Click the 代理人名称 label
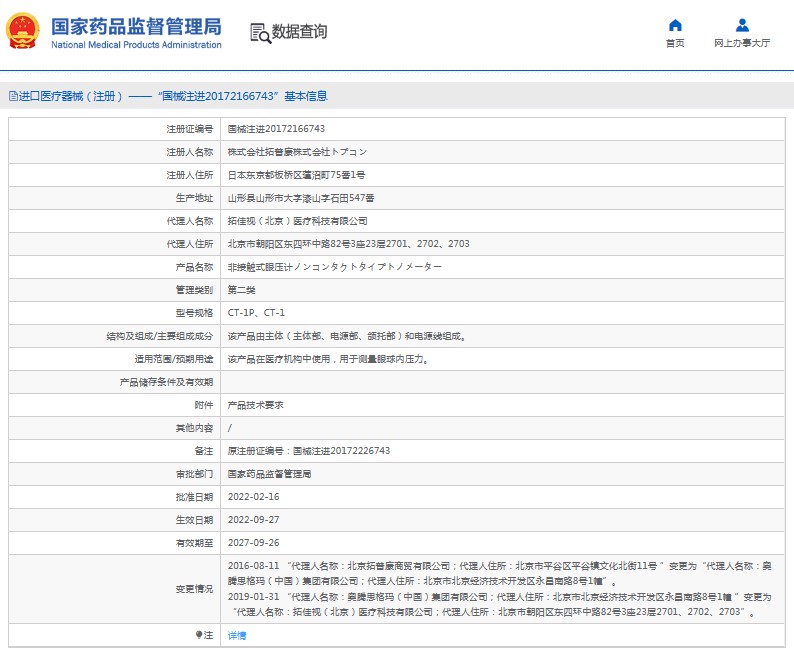This screenshot has width=794, height=653. pos(190,221)
